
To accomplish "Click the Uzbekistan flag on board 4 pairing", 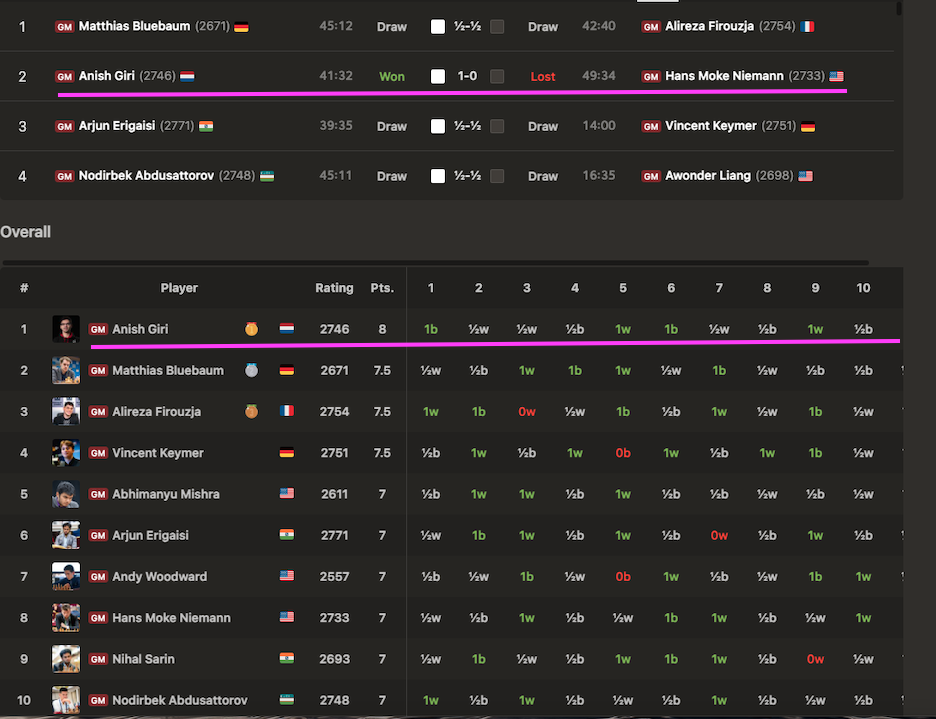I will (x=268, y=176).
